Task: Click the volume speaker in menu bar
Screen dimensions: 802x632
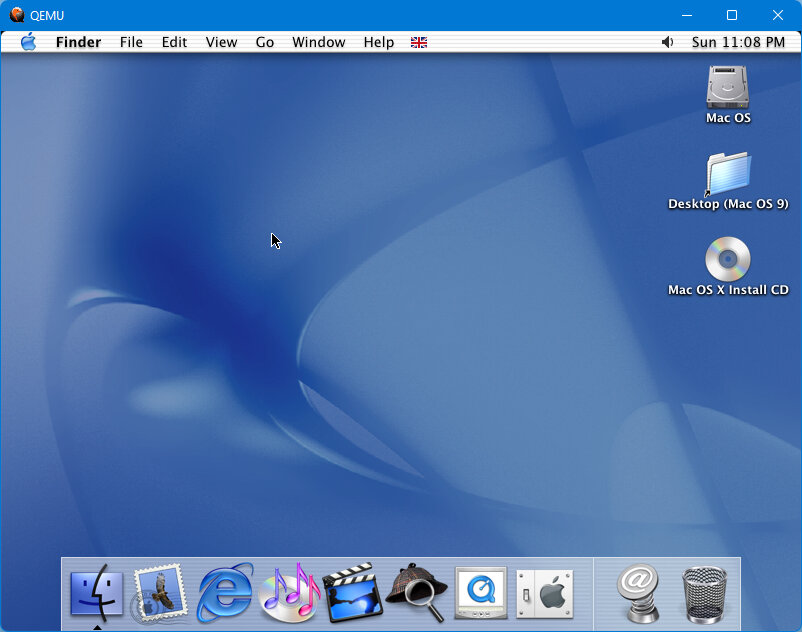Action: click(x=667, y=42)
